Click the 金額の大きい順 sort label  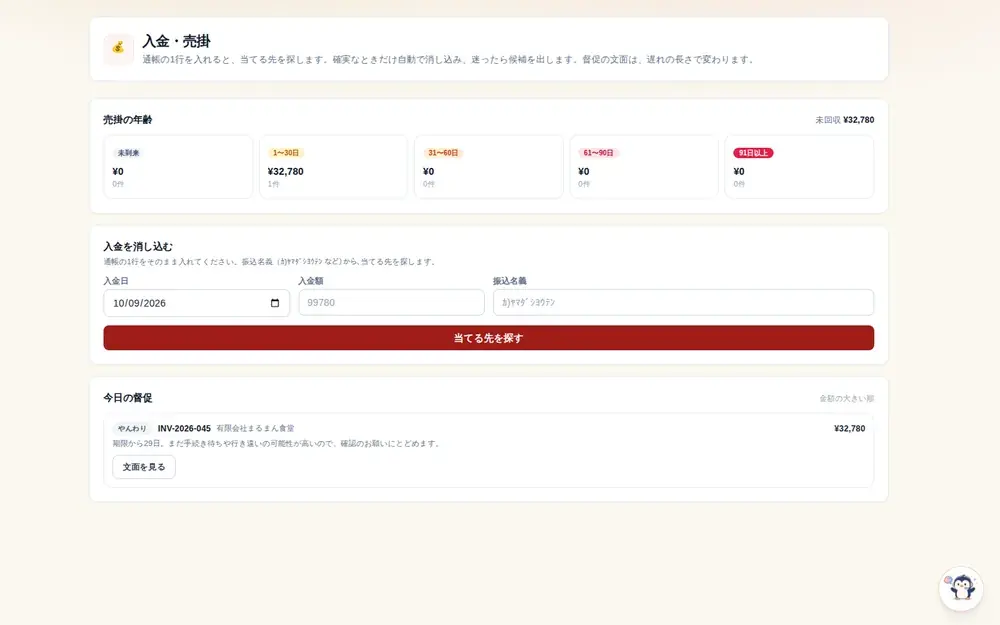[x=846, y=399]
